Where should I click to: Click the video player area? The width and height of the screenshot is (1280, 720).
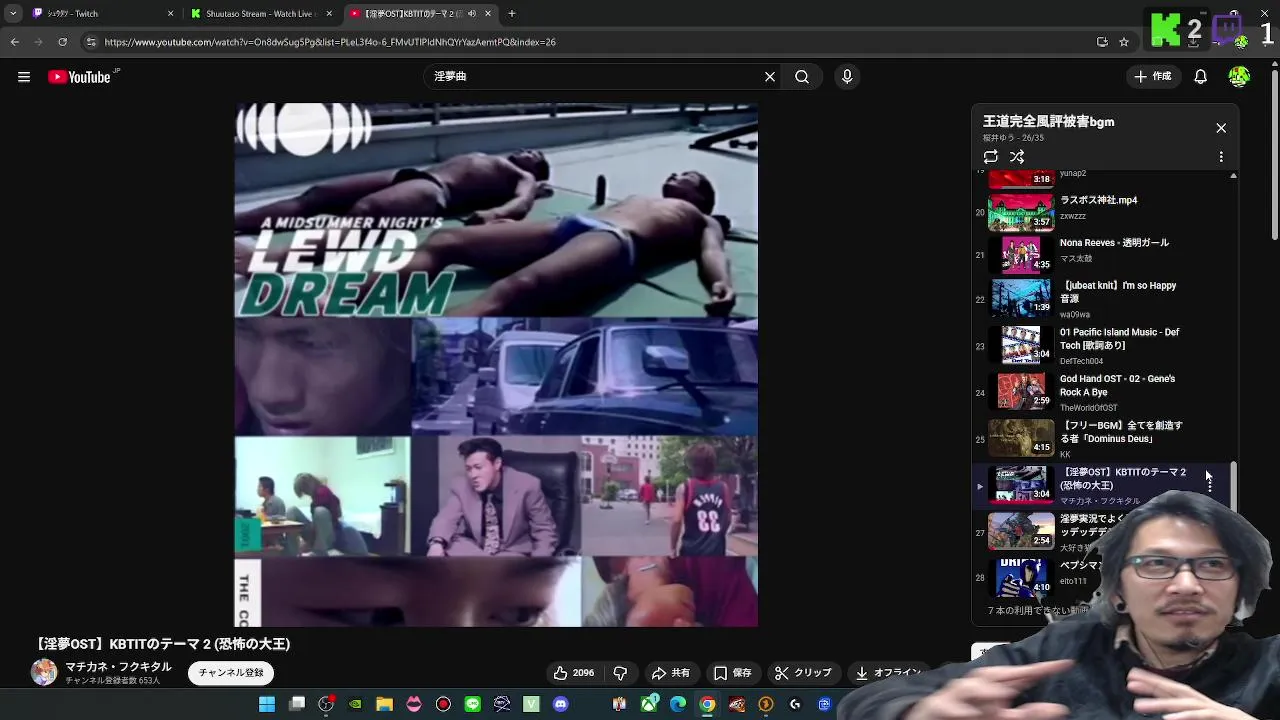click(x=496, y=365)
